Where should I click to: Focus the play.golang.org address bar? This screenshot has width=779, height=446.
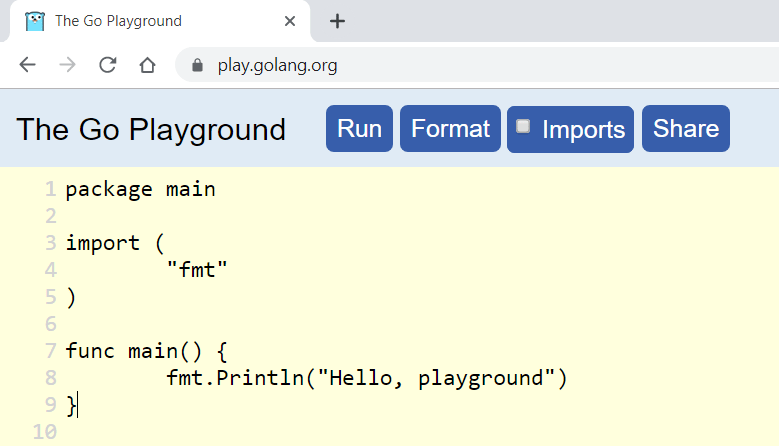click(x=400, y=66)
